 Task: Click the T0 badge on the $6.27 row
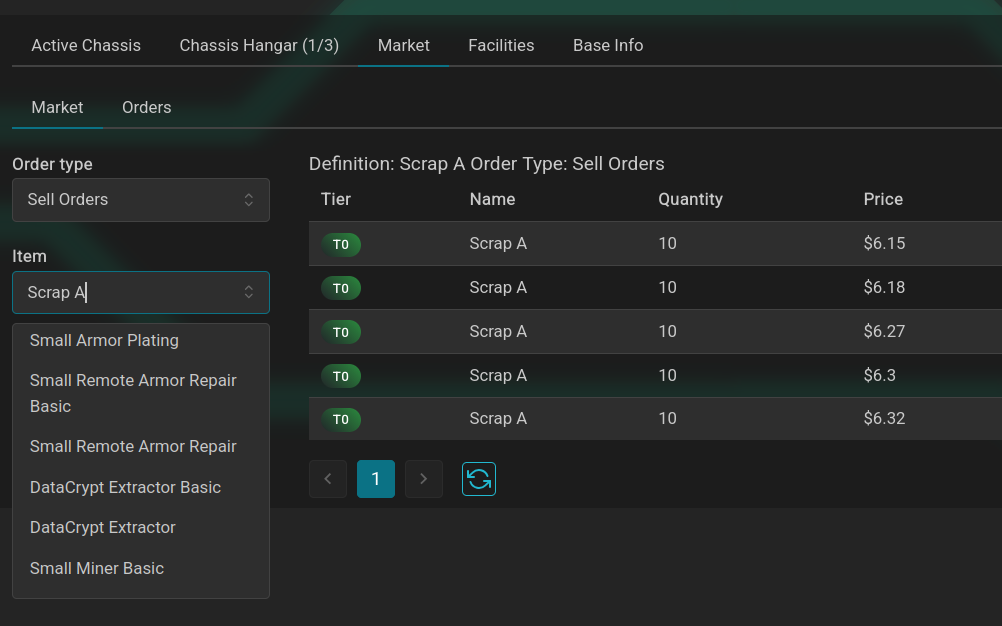click(341, 332)
